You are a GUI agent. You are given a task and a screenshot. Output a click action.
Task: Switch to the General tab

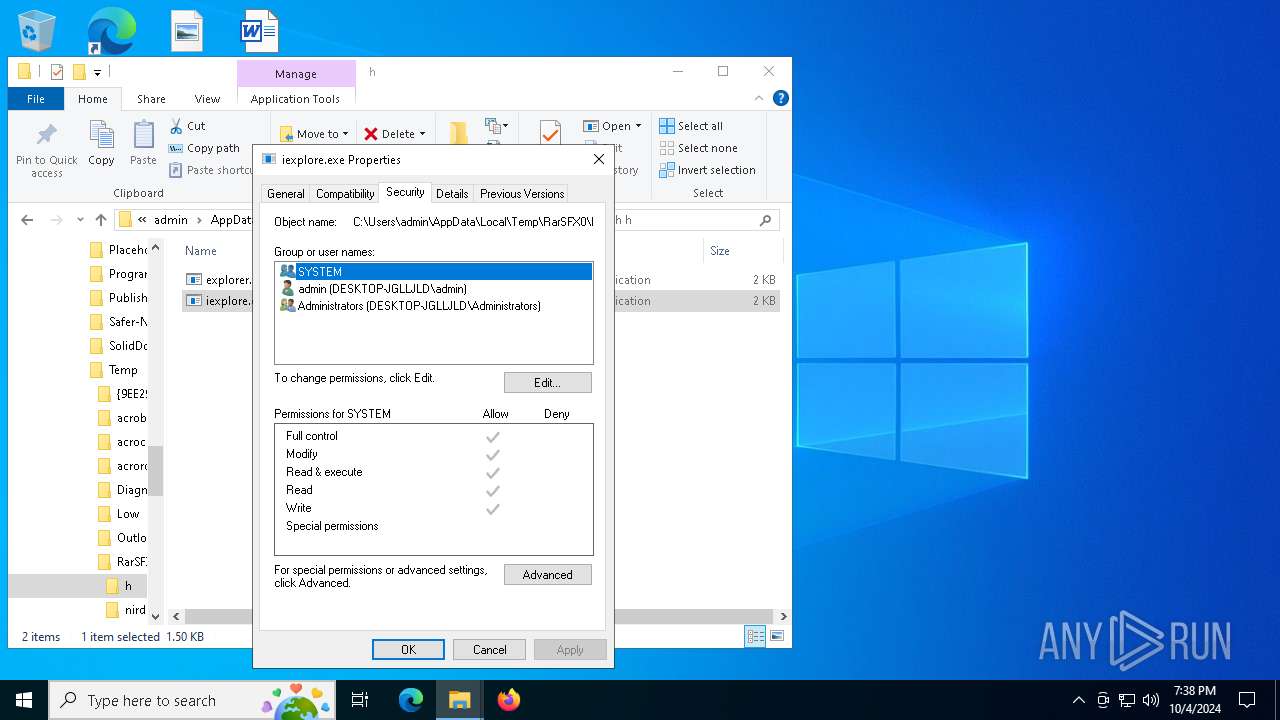pos(285,194)
